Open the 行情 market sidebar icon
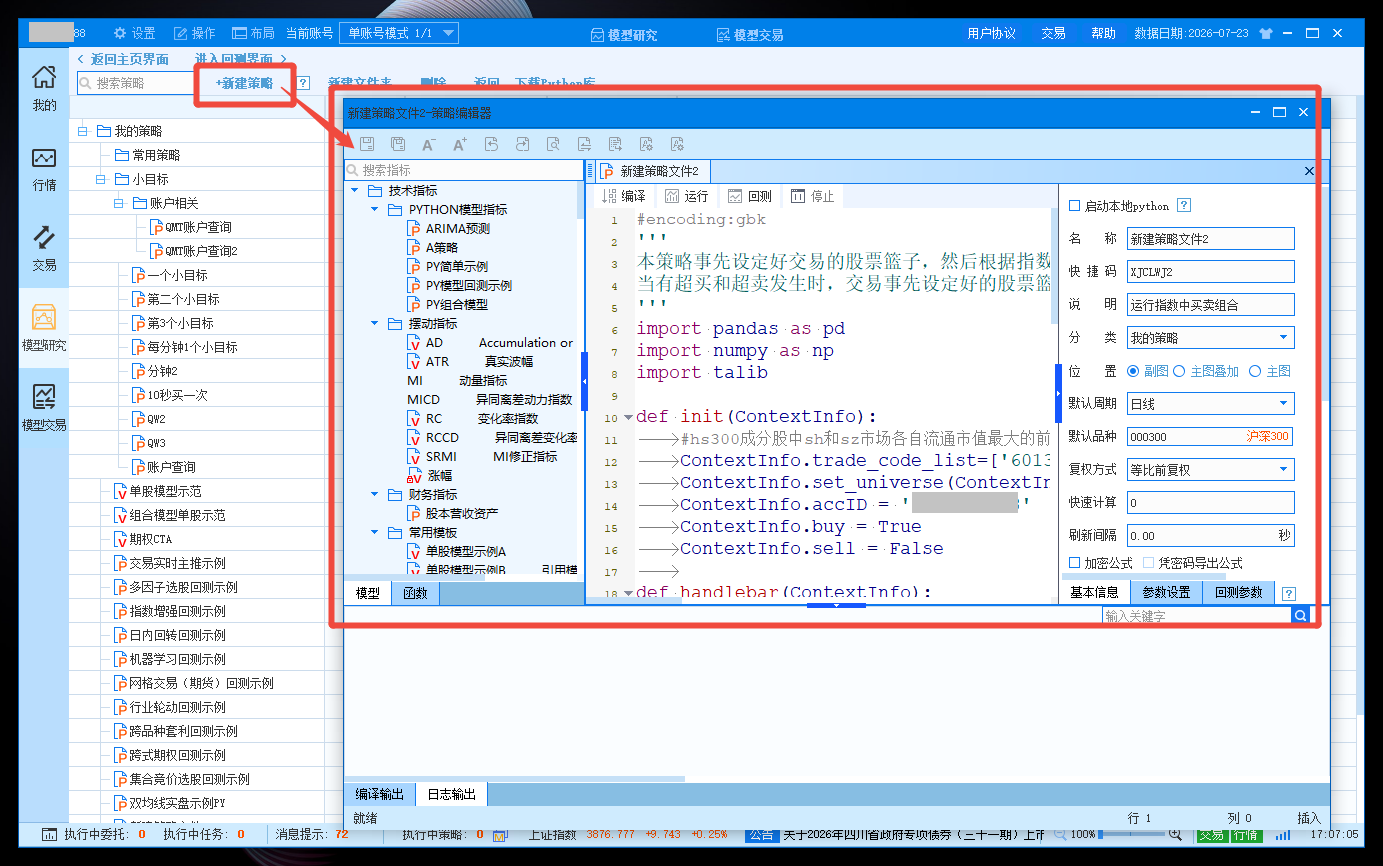This screenshot has height=866, width=1383. pyautogui.click(x=44, y=168)
